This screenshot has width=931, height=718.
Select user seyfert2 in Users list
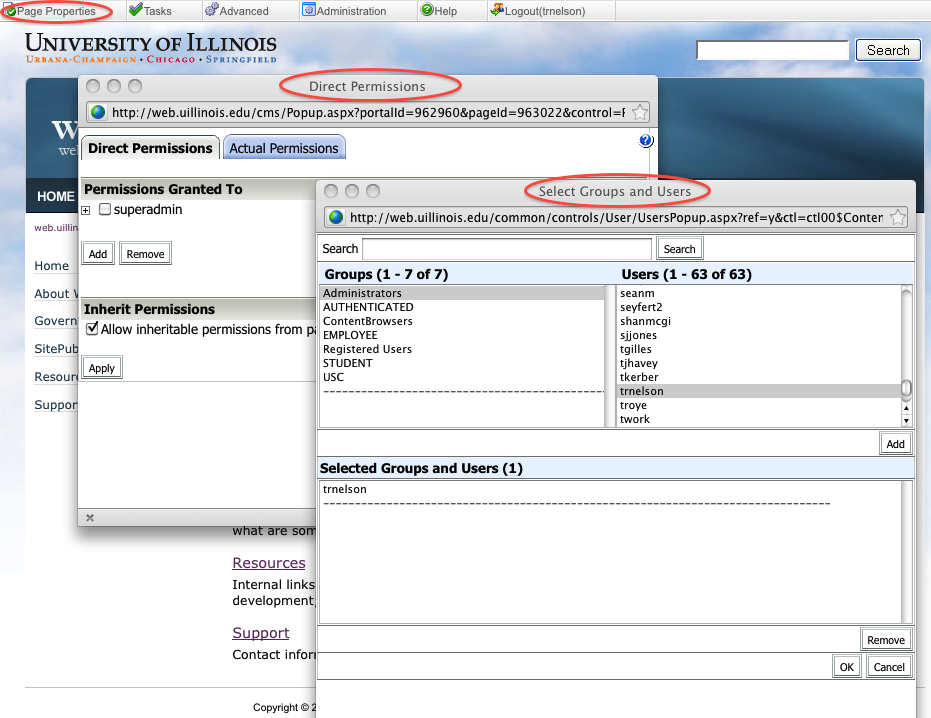[759, 307]
